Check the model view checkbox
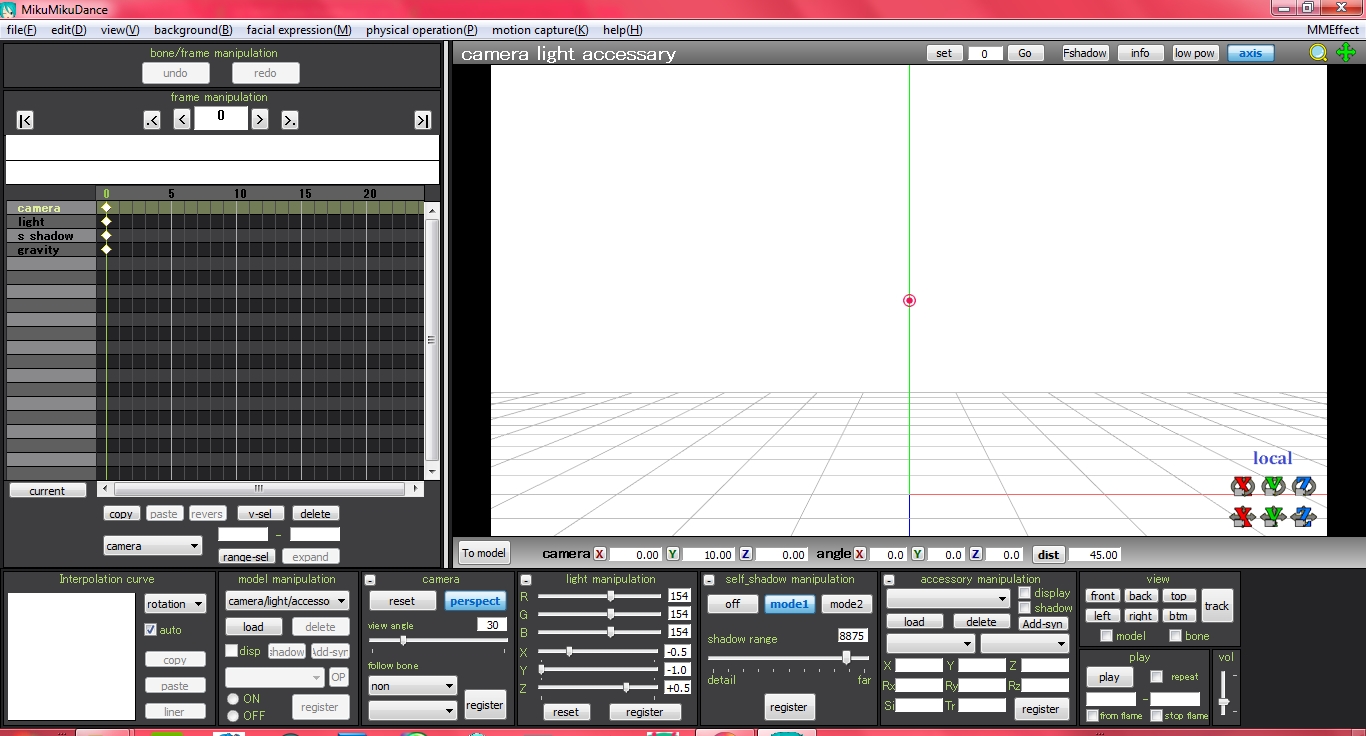 [x=1106, y=636]
